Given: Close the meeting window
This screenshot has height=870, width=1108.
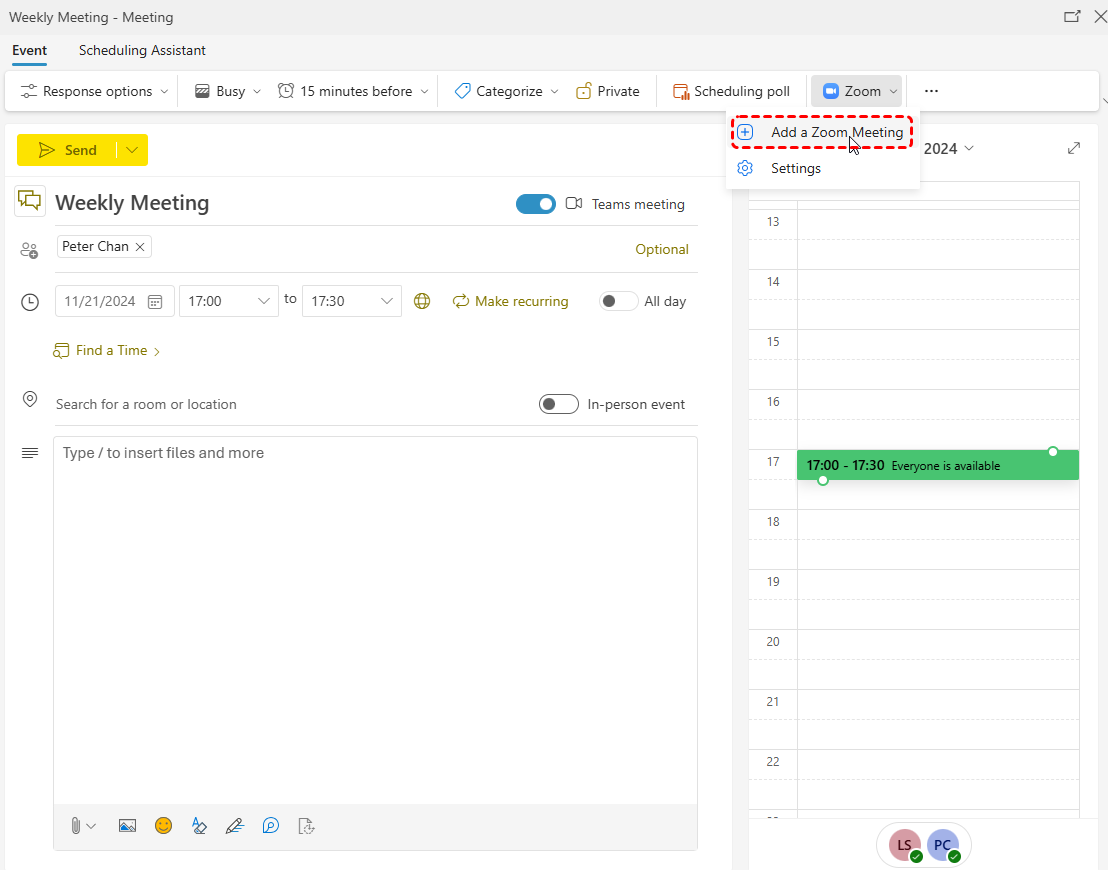Looking at the screenshot, I should (x=1100, y=16).
